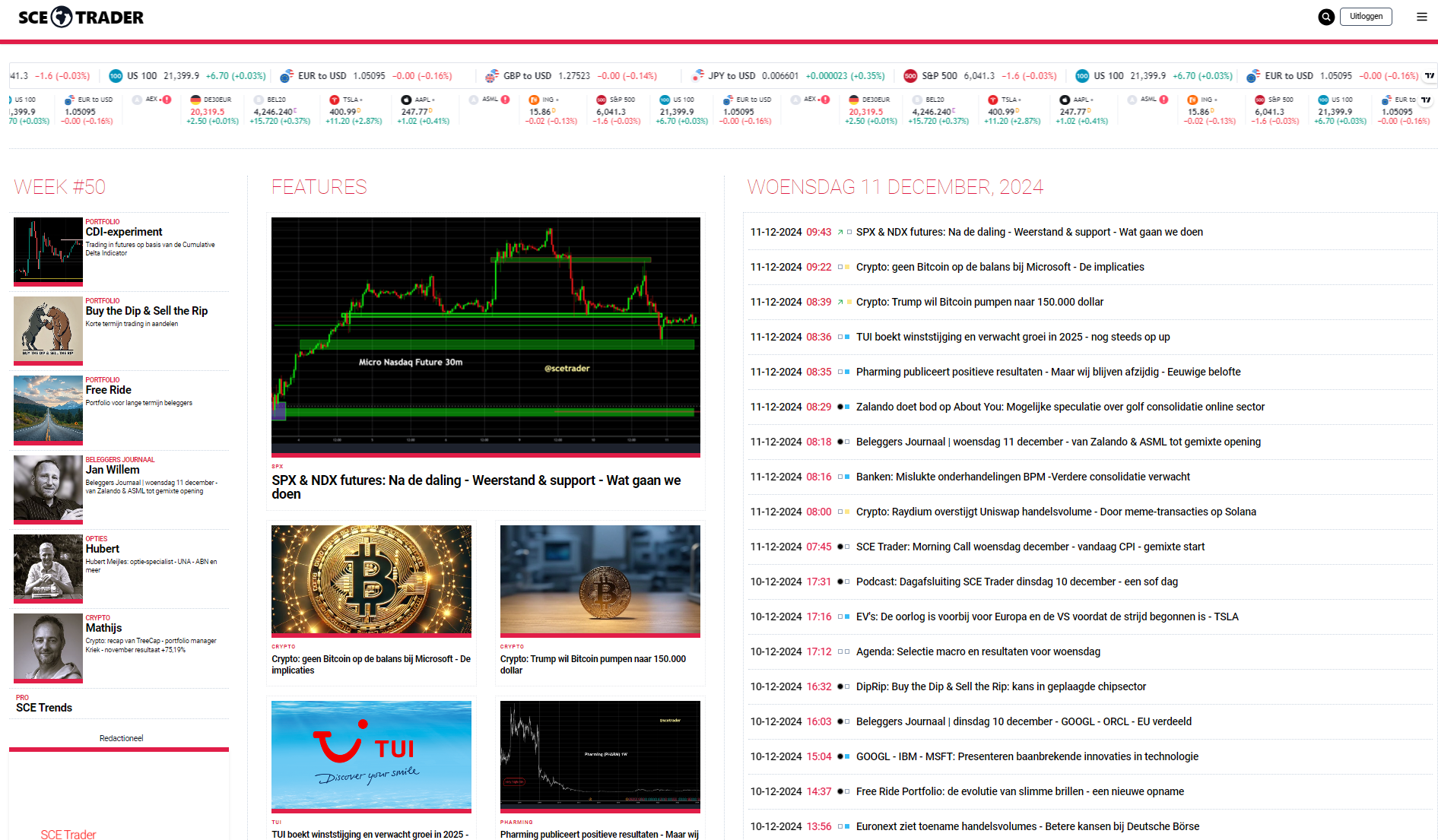Open Mathijs's portrait thumbnail
Screen dimensions: 1438x840
point(48,647)
